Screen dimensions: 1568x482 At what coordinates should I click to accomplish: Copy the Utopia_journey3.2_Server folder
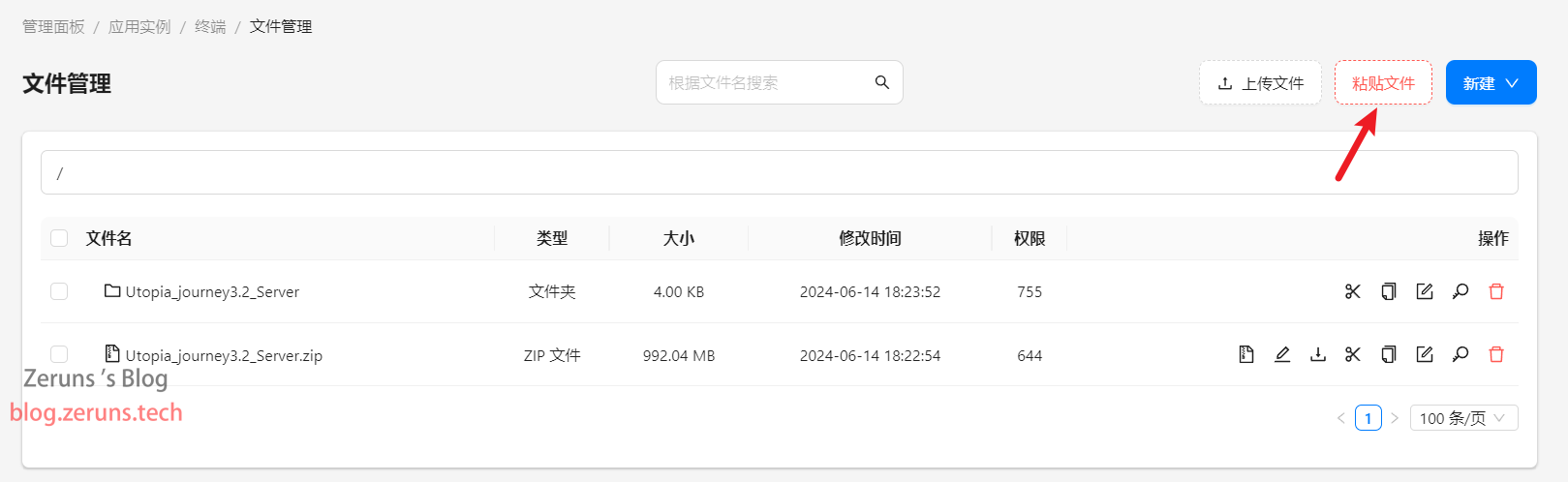point(1389,291)
